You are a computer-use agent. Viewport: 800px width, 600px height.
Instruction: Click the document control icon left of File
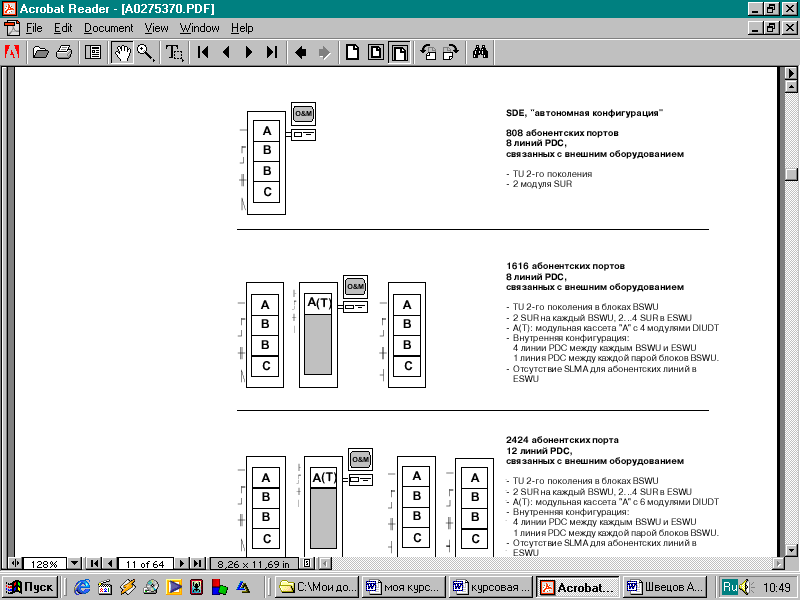12,28
